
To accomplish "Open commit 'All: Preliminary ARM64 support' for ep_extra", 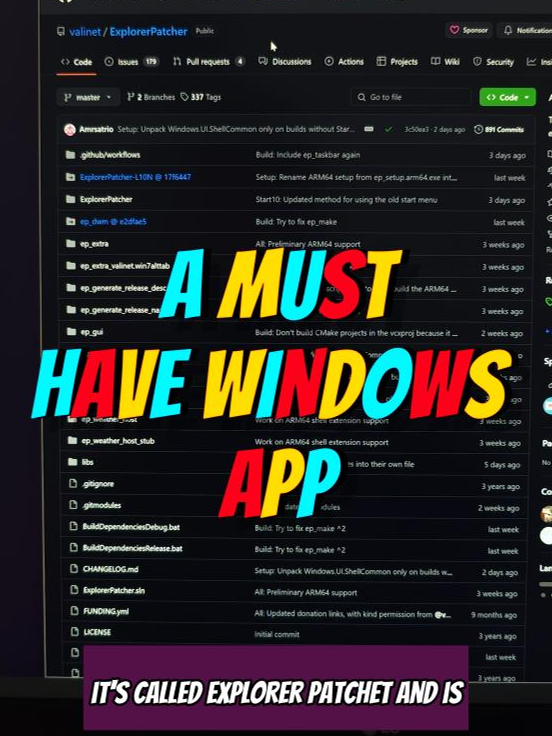I will coord(308,244).
